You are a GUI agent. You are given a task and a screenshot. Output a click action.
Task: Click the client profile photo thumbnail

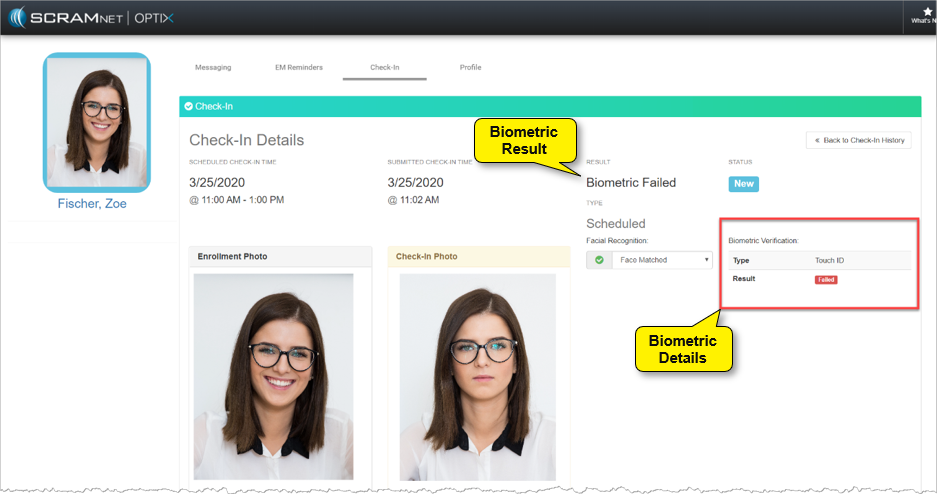[x=97, y=121]
